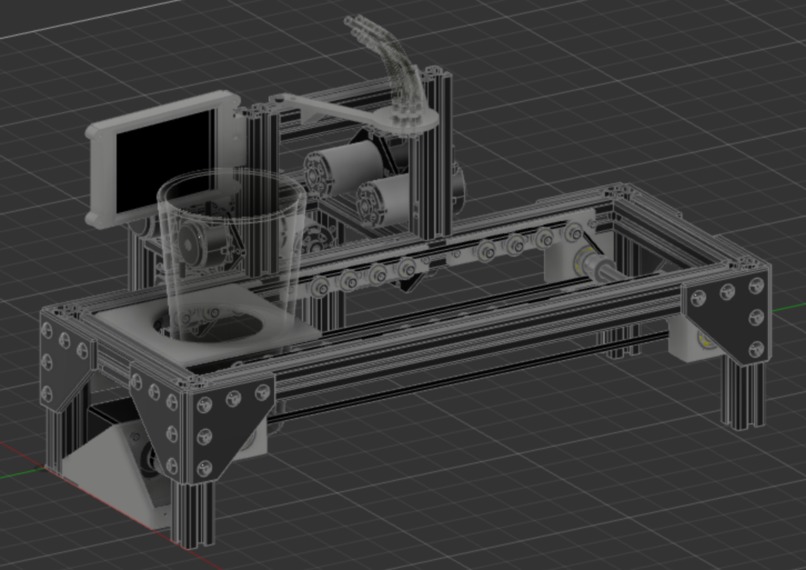Select the transparent cup object

[233, 253]
